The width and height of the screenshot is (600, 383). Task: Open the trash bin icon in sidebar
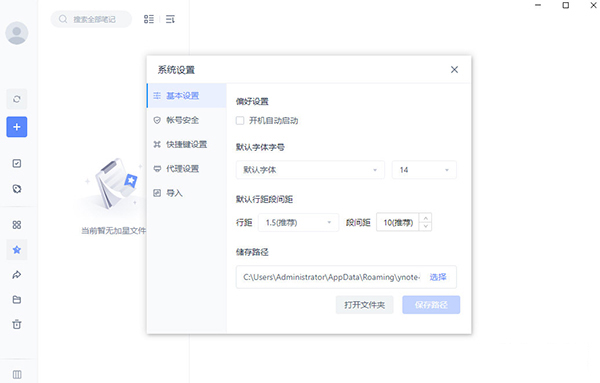(x=16, y=324)
